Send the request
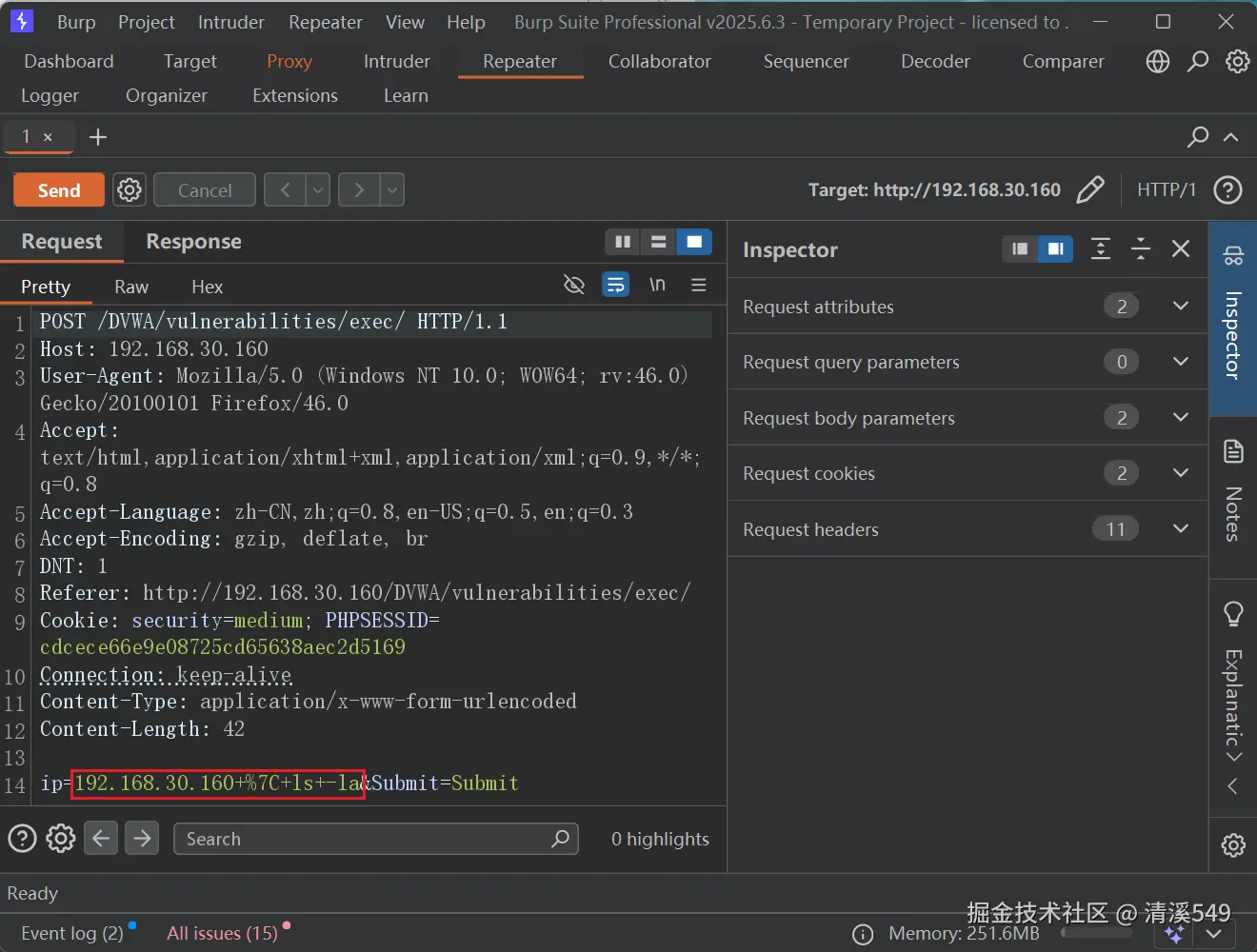 (x=58, y=190)
